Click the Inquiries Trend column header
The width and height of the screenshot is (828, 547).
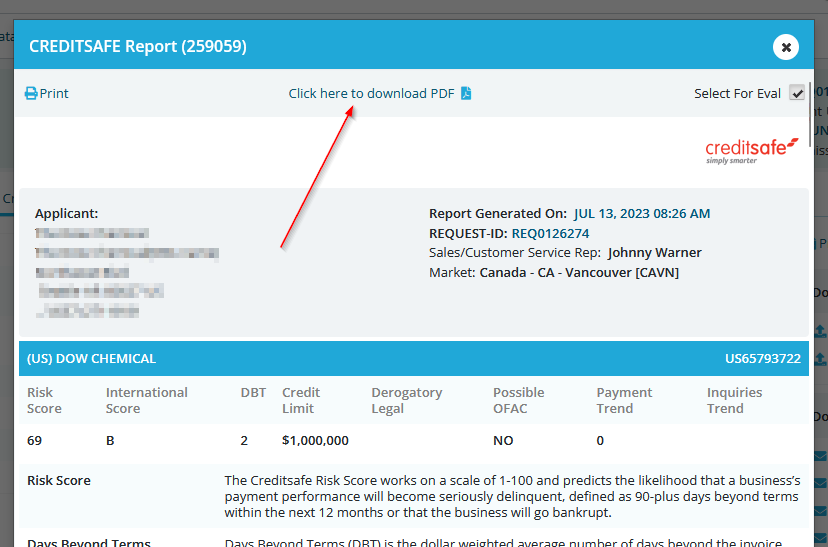click(x=735, y=400)
